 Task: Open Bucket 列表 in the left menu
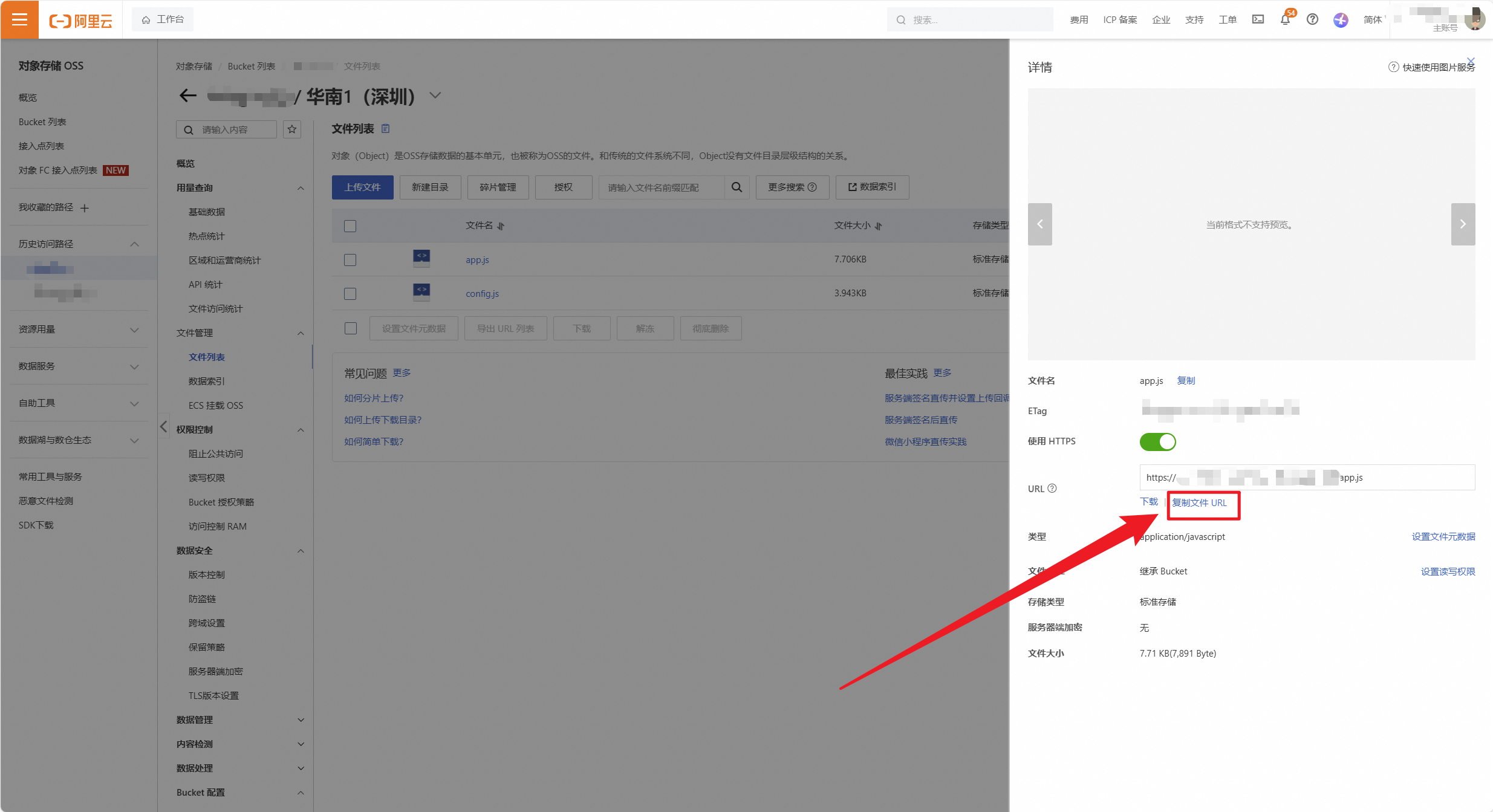pyautogui.click(x=42, y=122)
